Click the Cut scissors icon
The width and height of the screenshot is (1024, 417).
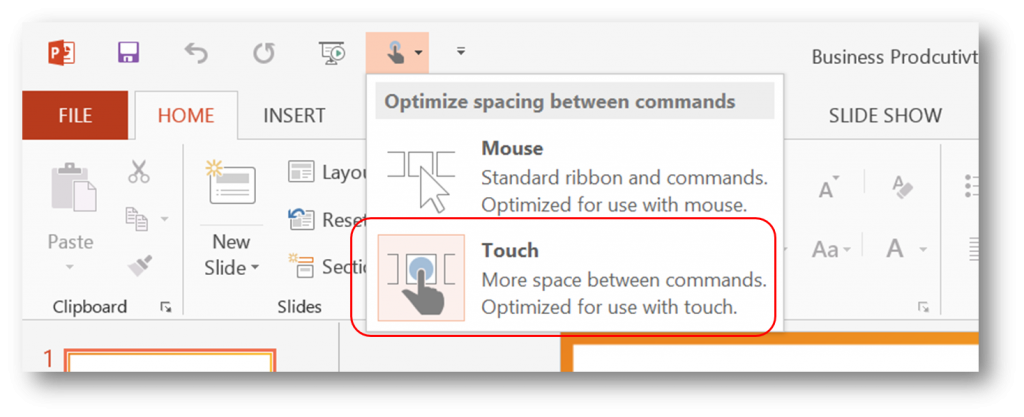[138, 172]
